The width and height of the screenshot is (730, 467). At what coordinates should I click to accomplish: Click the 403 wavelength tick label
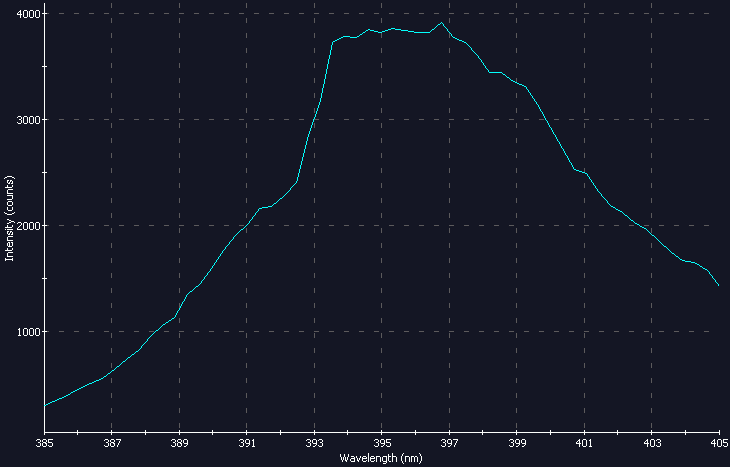click(652, 442)
